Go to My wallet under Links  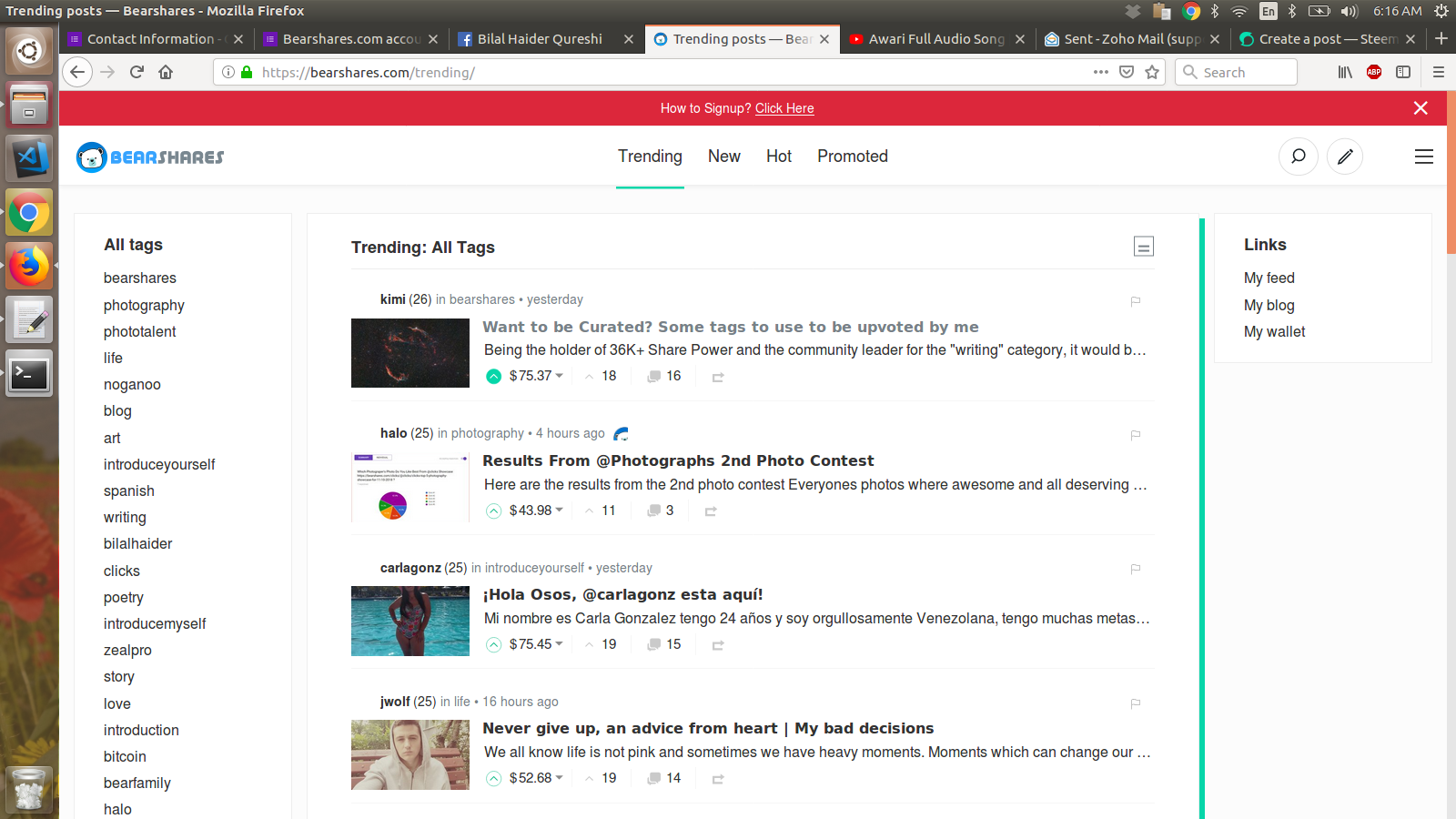tap(1274, 331)
